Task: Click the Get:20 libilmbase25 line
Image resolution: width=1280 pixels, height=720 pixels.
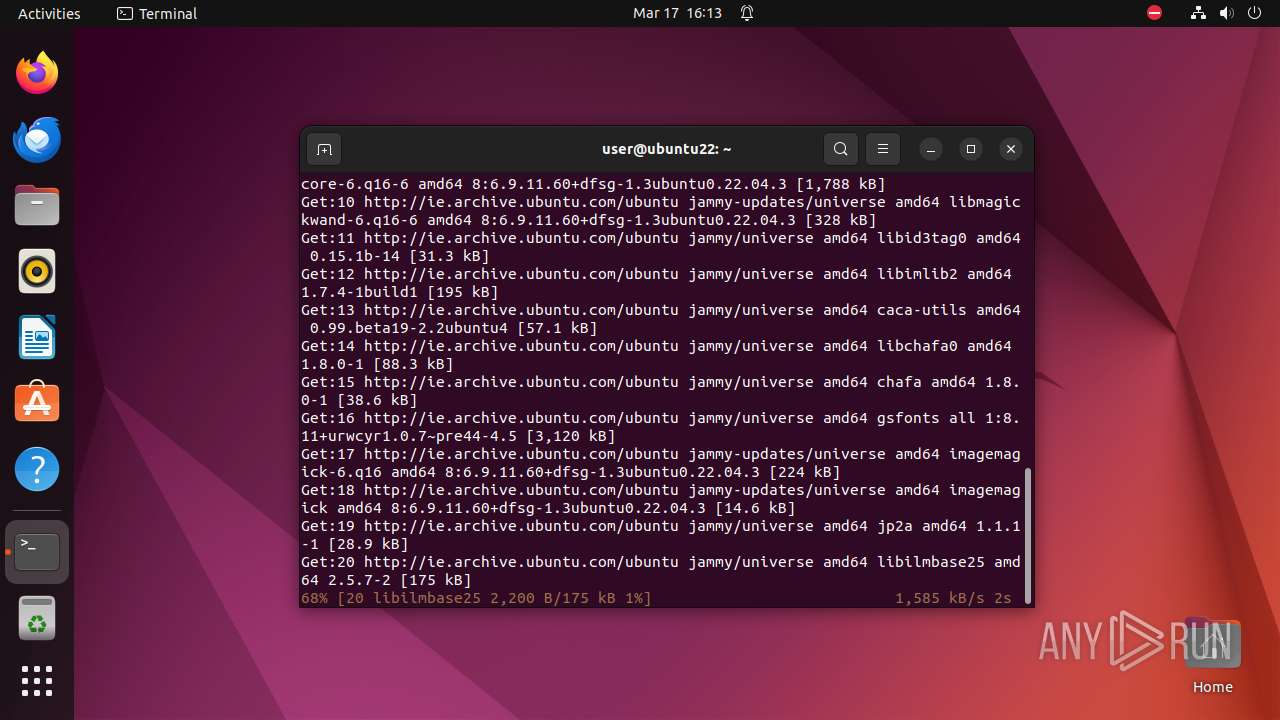Action: pyautogui.click(x=661, y=571)
